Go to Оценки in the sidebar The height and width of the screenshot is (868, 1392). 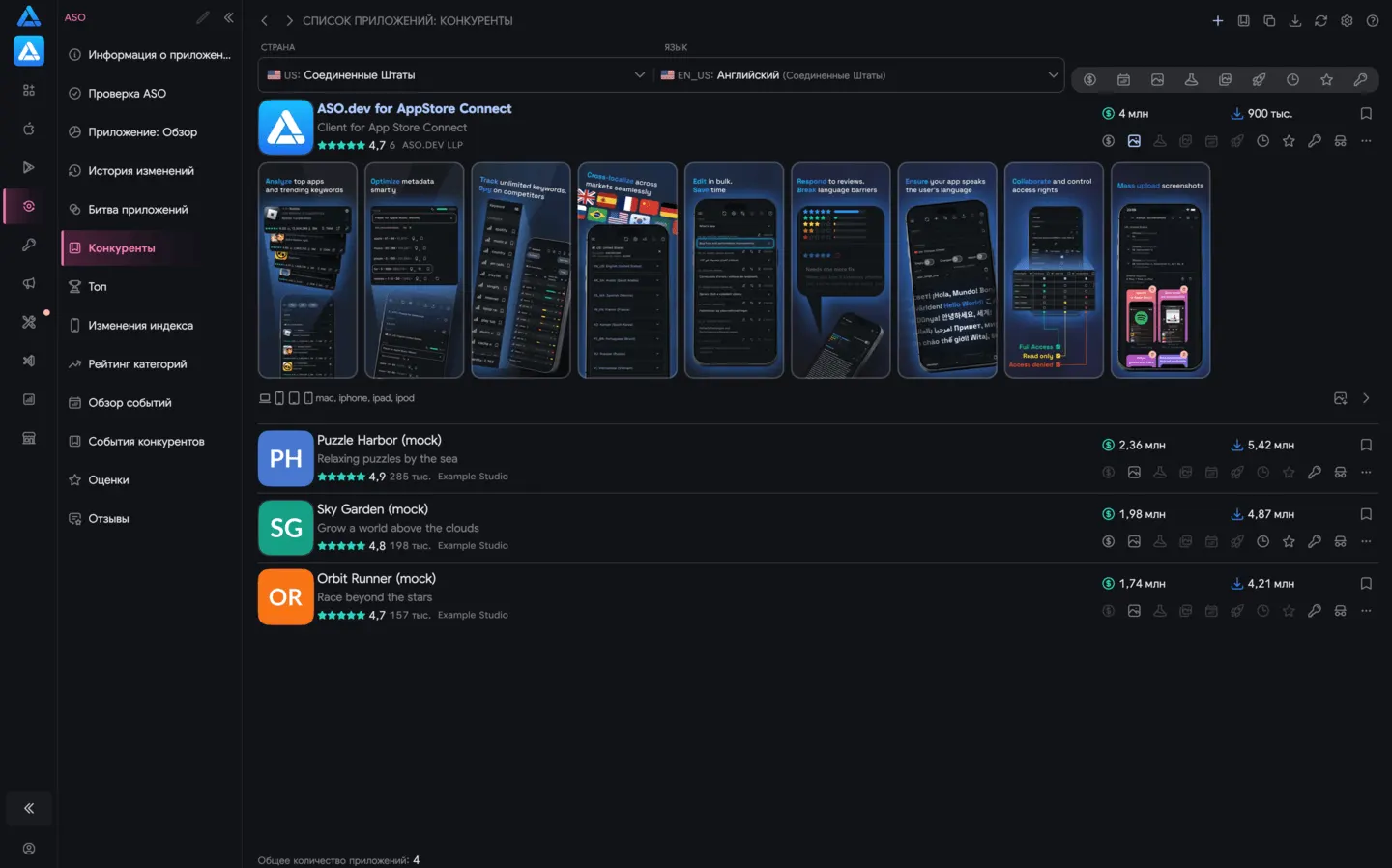pyautogui.click(x=150, y=480)
